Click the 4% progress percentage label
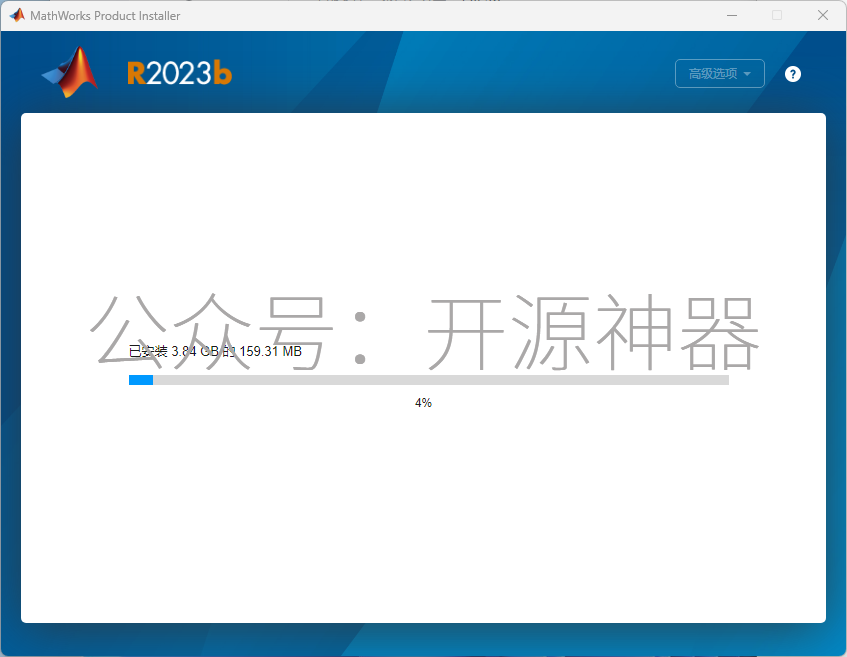847x657 pixels. (423, 403)
